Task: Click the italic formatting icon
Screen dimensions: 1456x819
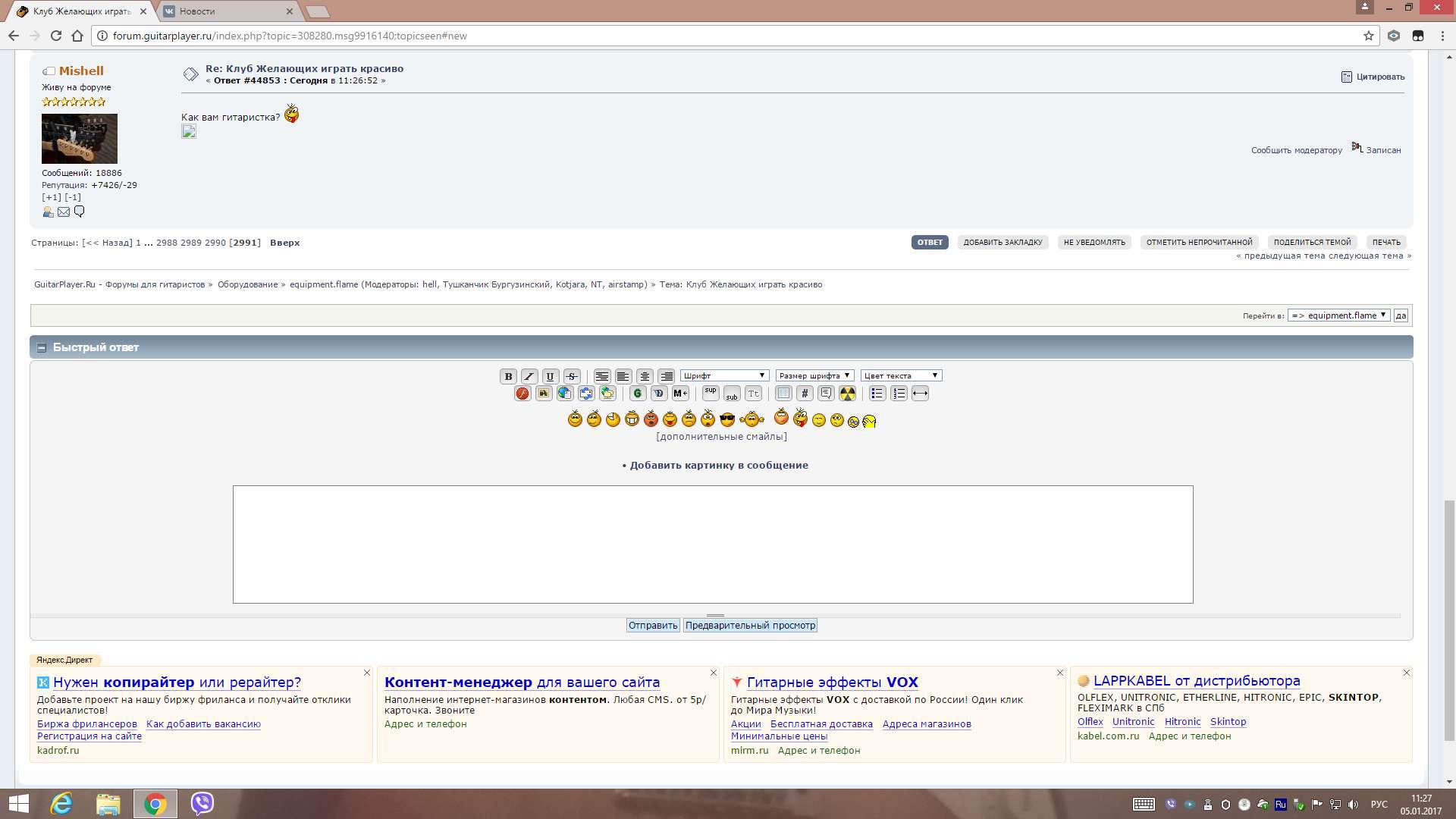Action: [529, 376]
